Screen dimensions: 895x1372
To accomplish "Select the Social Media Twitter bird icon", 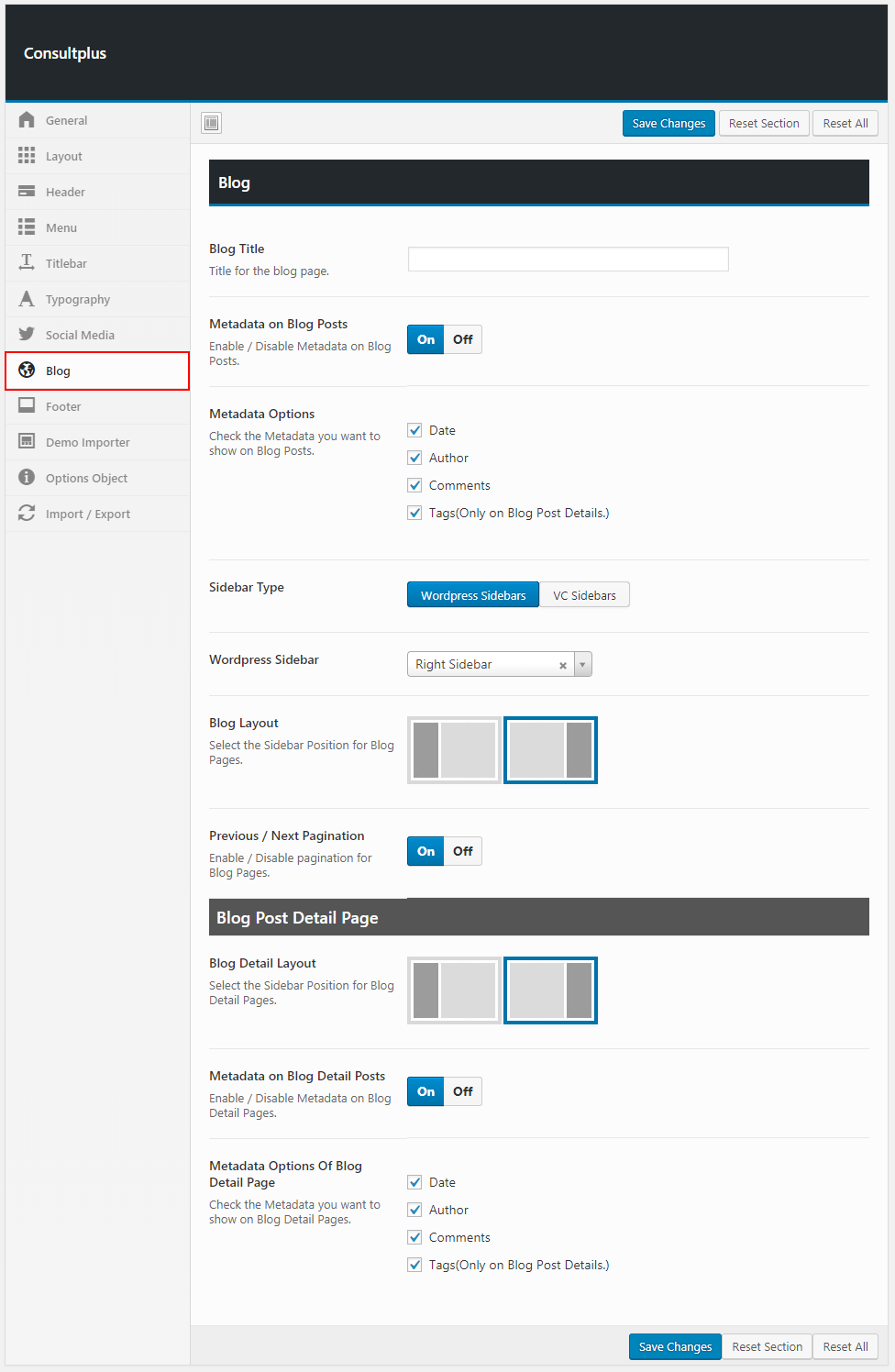I will click(27, 335).
